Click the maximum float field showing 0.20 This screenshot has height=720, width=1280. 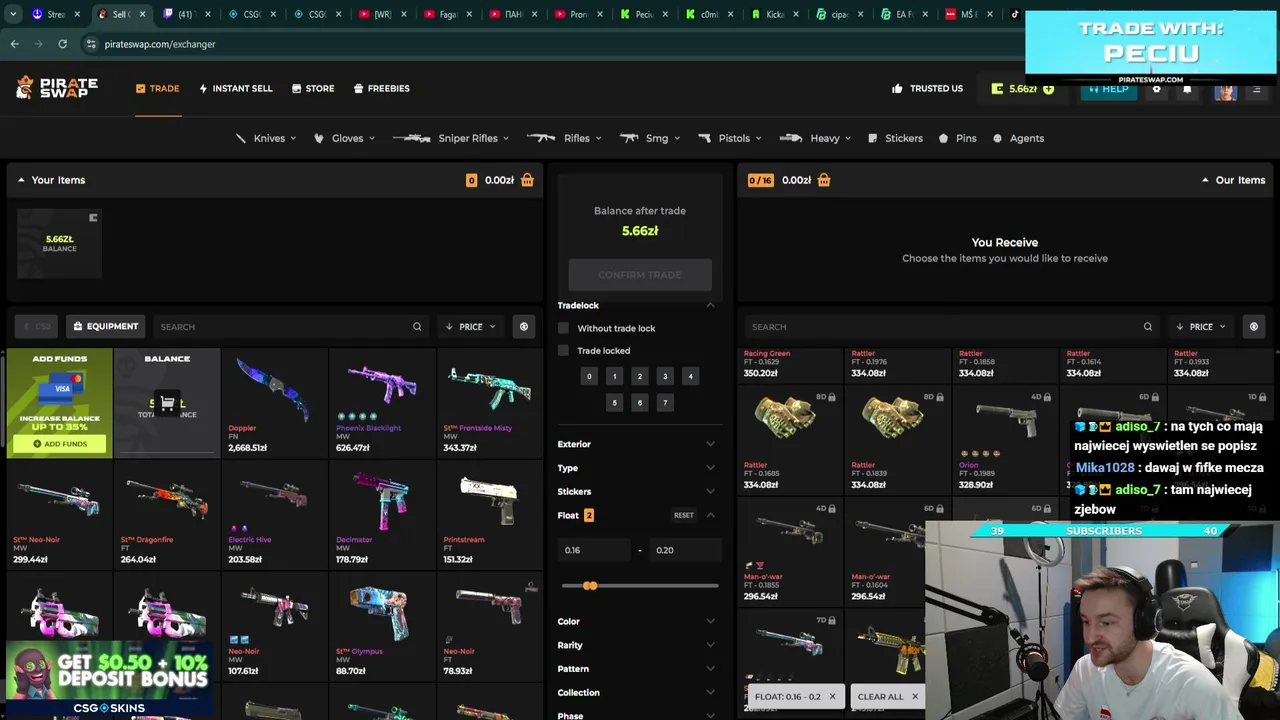tap(684, 550)
